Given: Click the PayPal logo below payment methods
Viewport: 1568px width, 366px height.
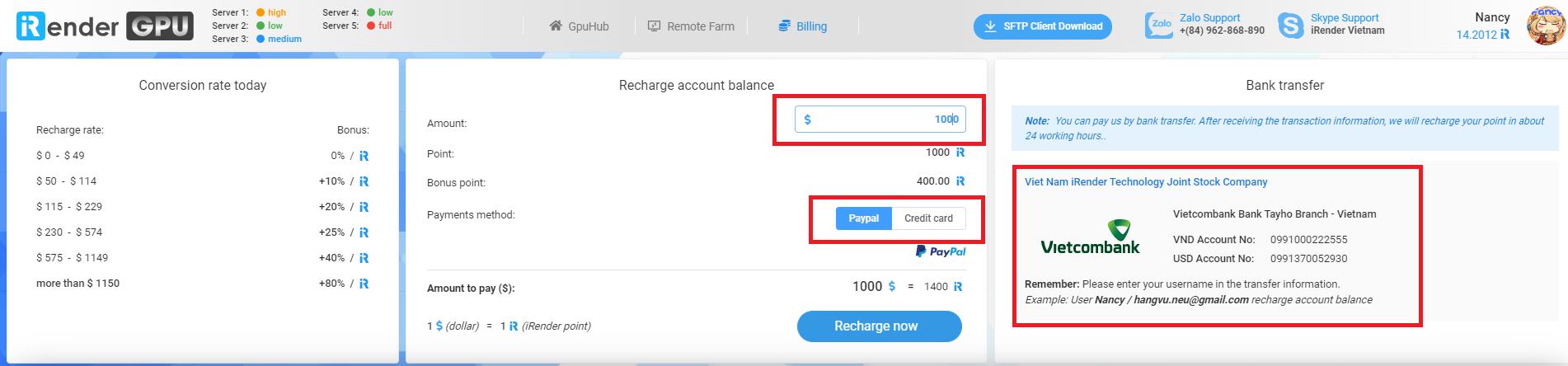Looking at the screenshot, I should (941, 251).
